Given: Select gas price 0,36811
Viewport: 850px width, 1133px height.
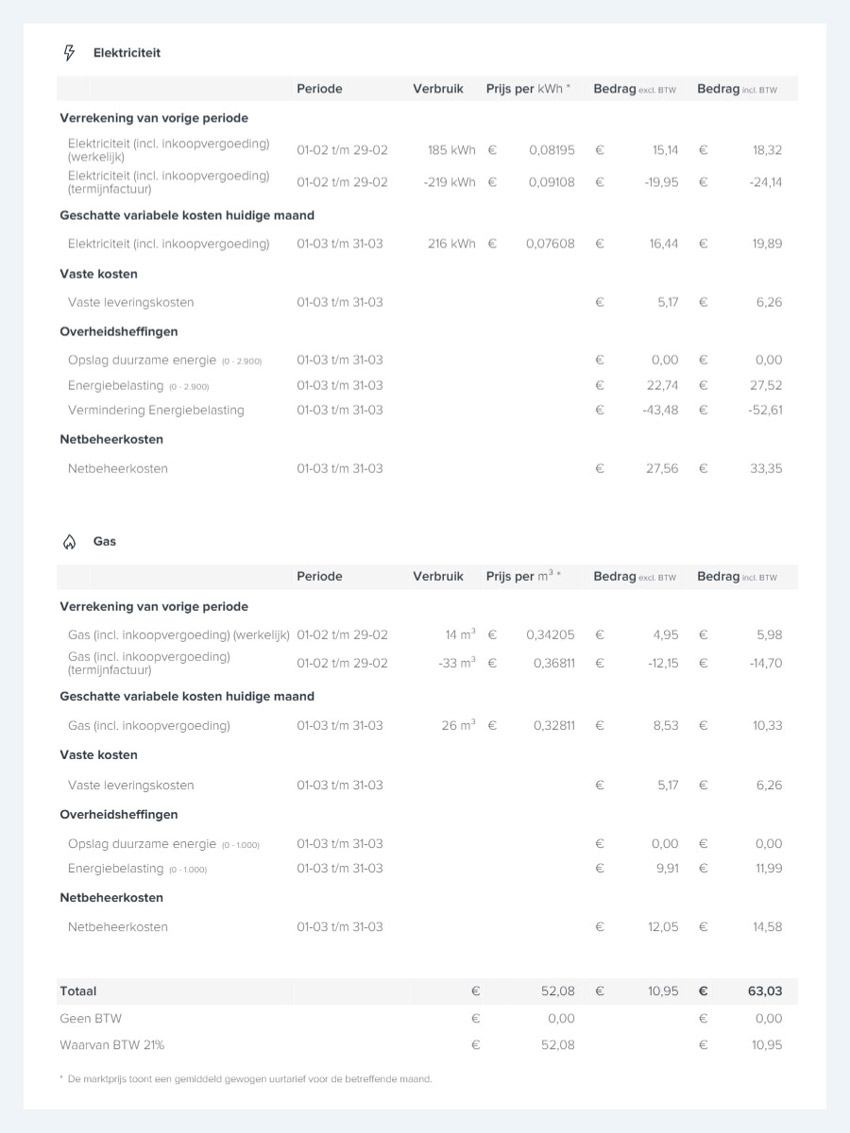Looking at the screenshot, I should pos(554,663).
